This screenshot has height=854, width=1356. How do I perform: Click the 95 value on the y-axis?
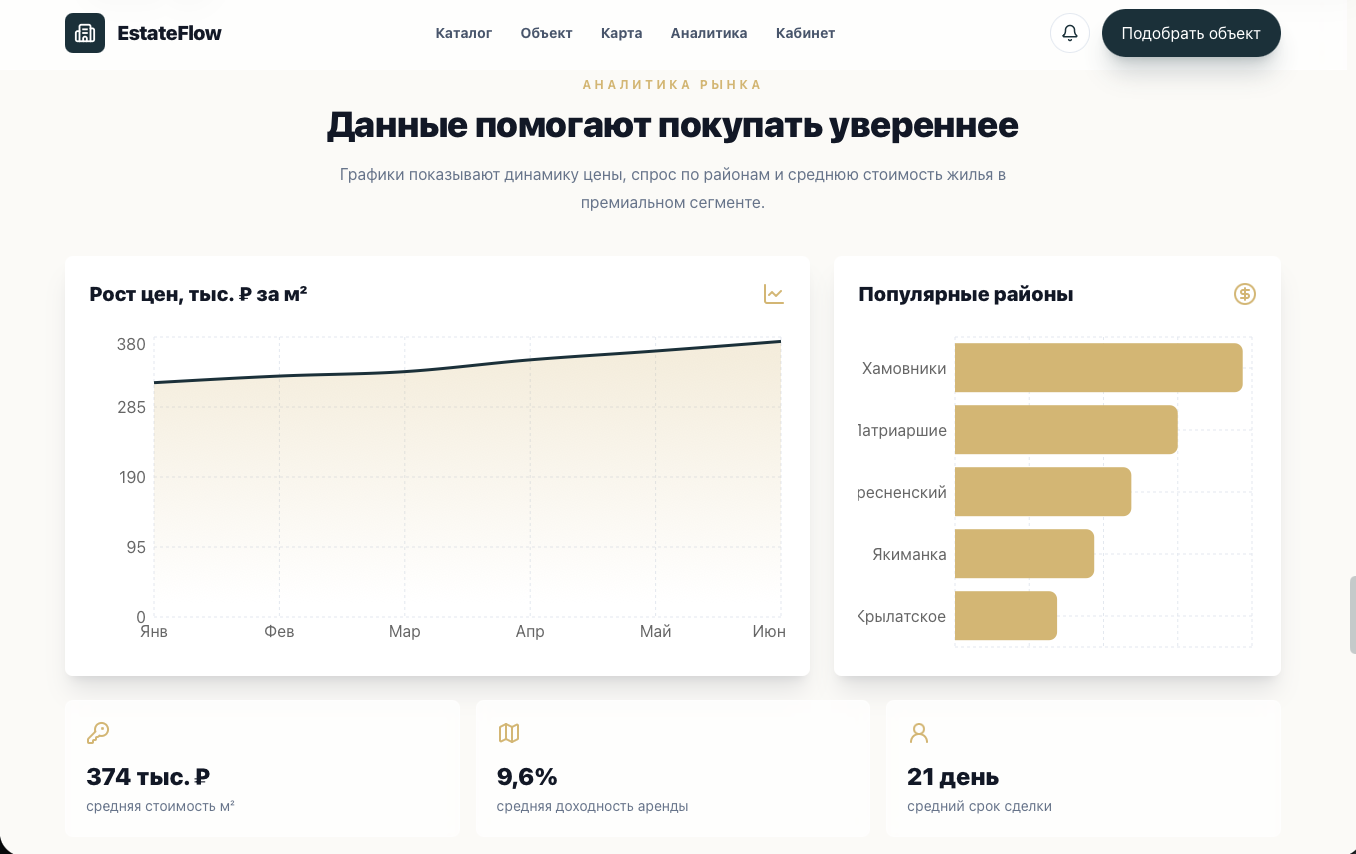(136, 547)
